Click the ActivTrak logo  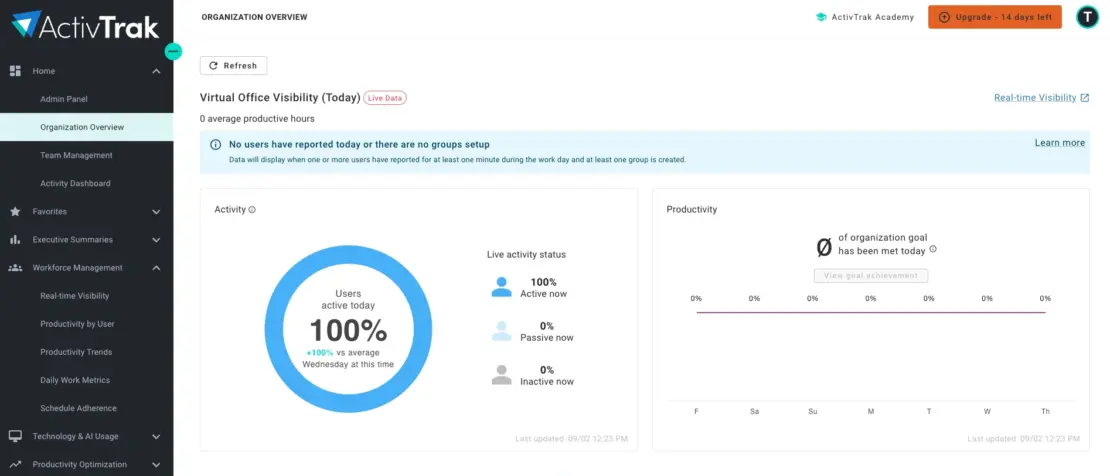click(85, 25)
